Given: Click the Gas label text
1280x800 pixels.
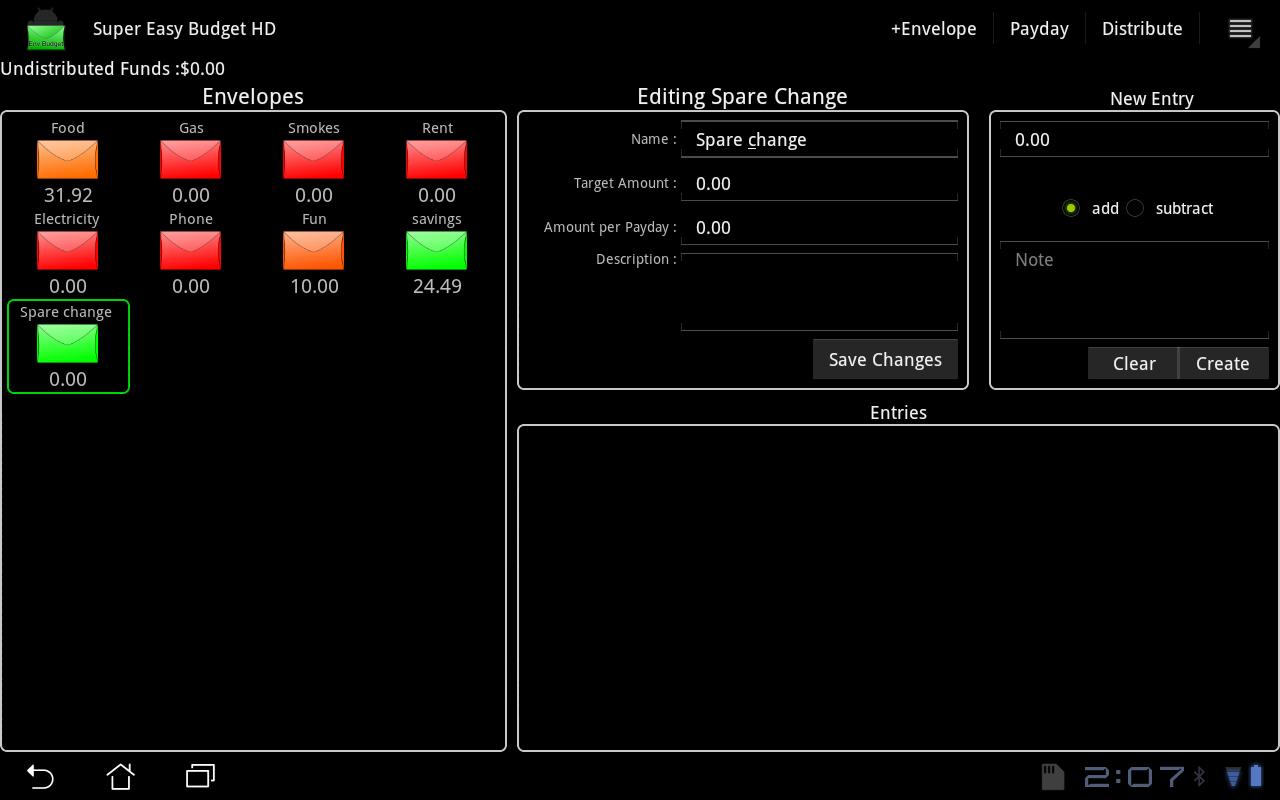Looking at the screenshot, I should point(191,128).
